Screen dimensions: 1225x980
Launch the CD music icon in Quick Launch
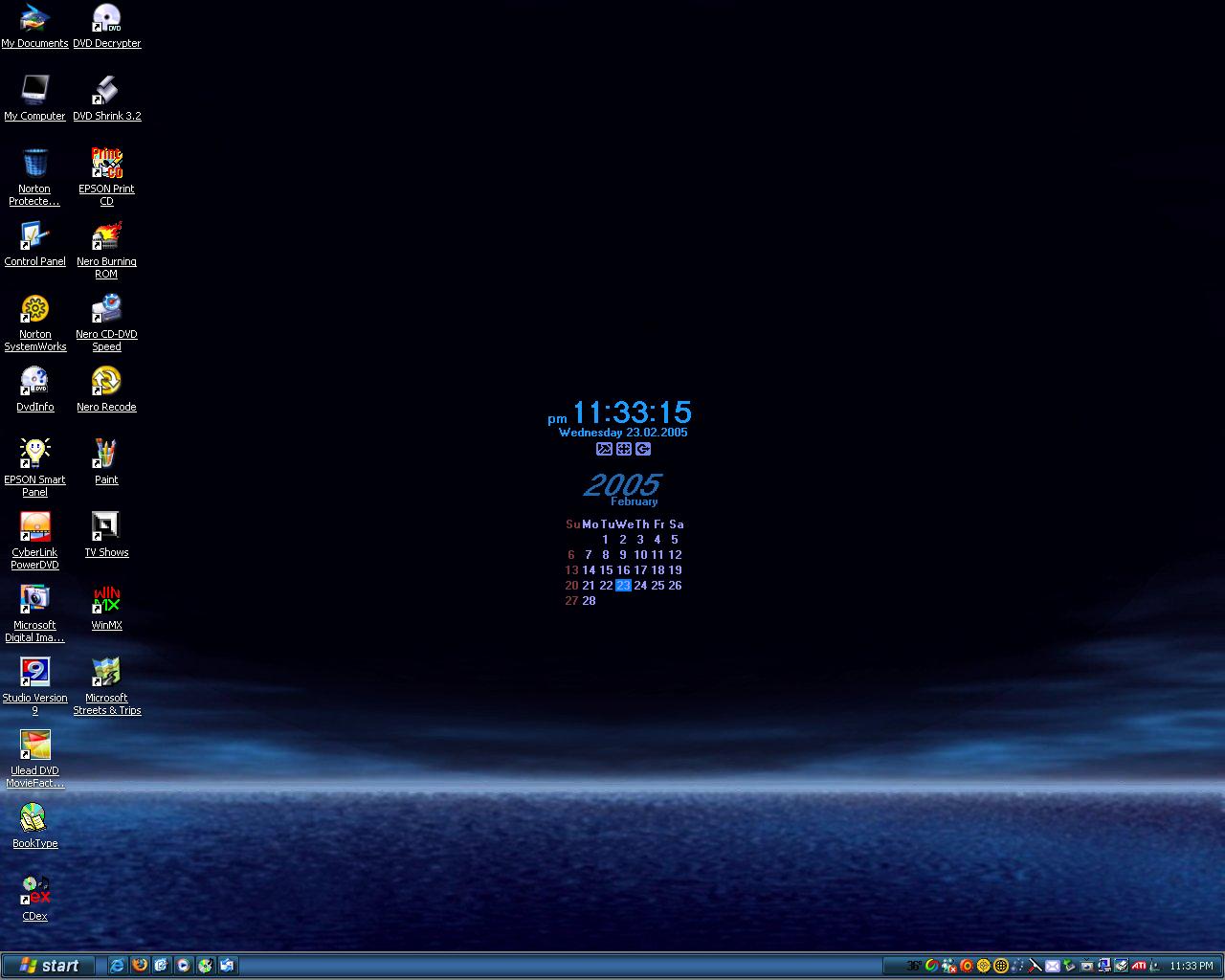tap(205, 966)
